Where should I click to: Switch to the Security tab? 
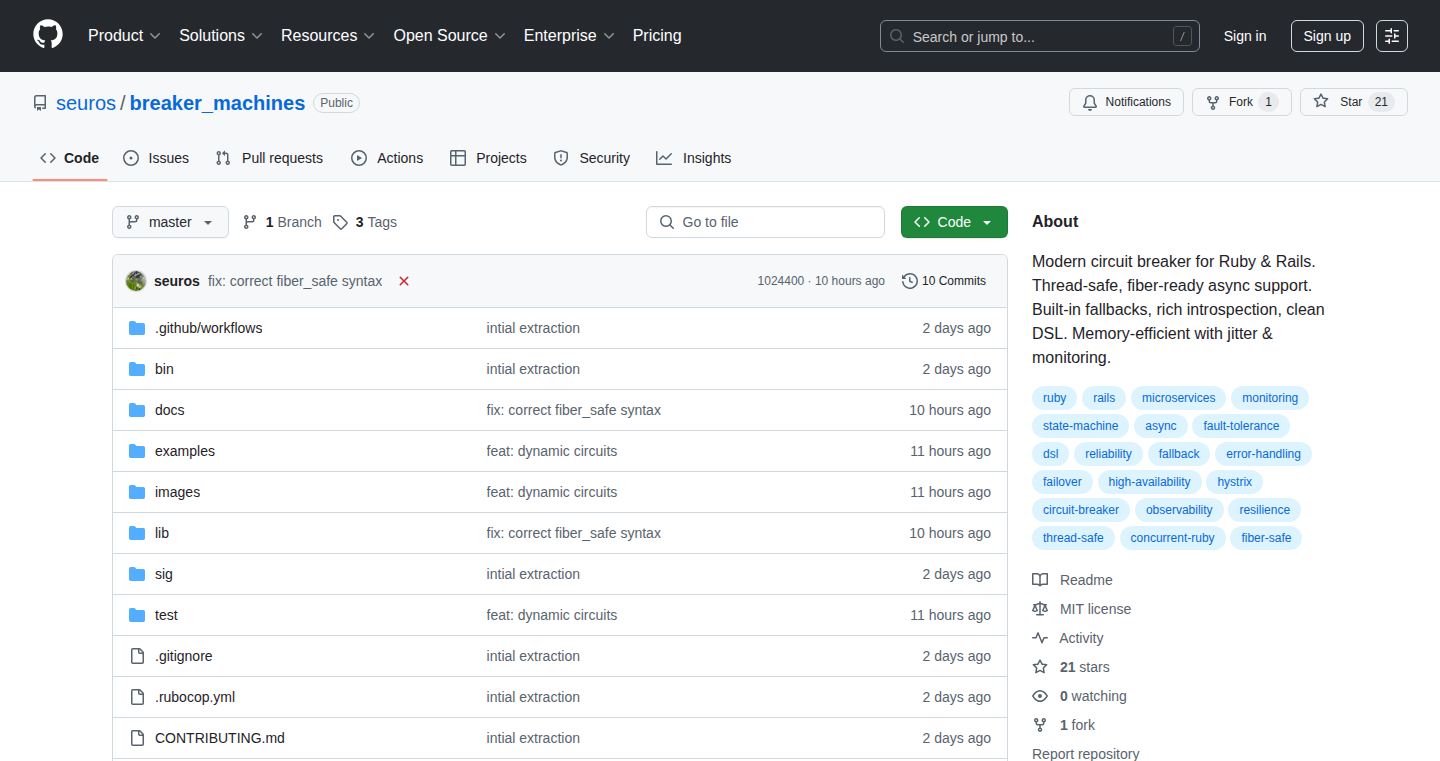592,158
